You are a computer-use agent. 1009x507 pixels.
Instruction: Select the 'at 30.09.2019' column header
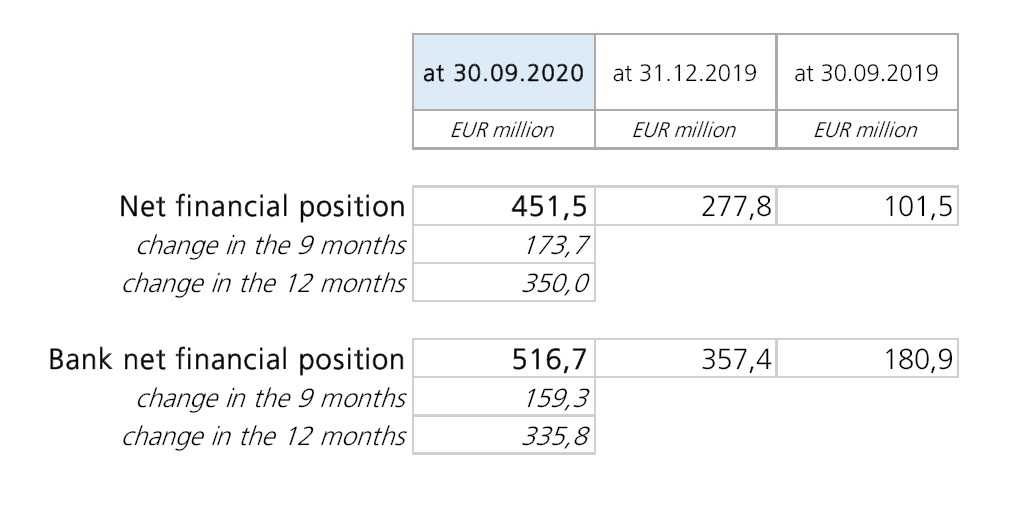coord(866,73)
